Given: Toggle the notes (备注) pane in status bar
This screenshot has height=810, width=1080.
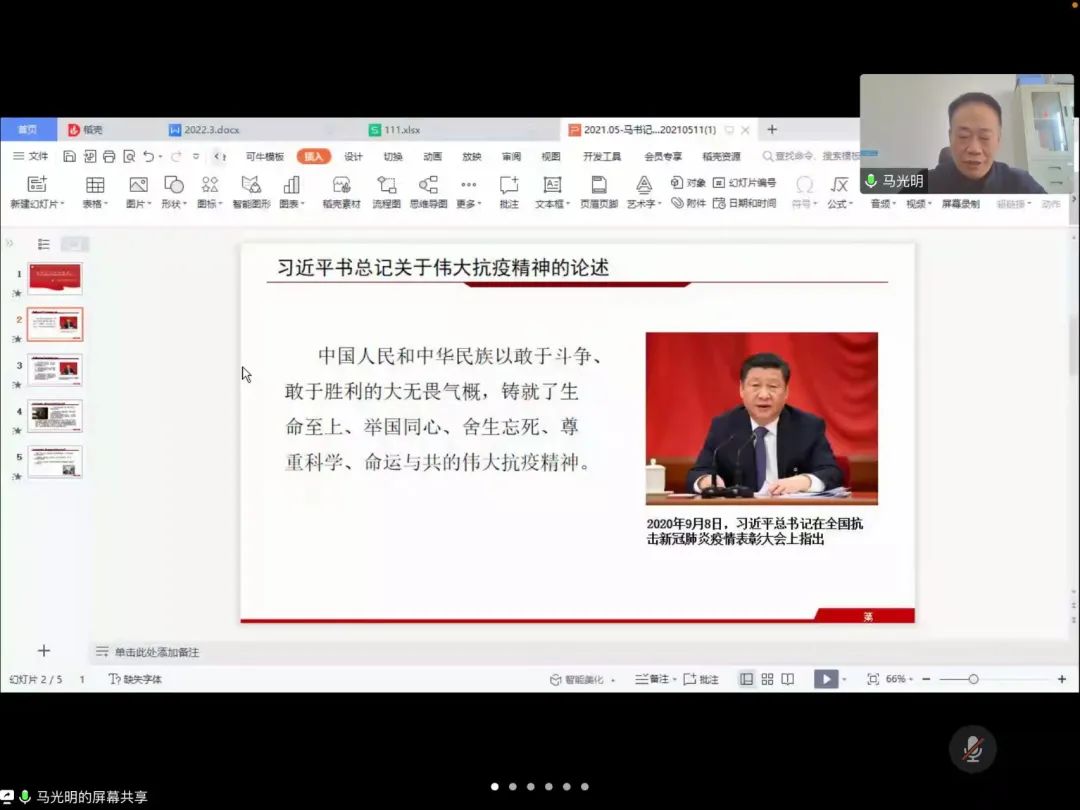Looking at the screenshot, I should 653,679.
